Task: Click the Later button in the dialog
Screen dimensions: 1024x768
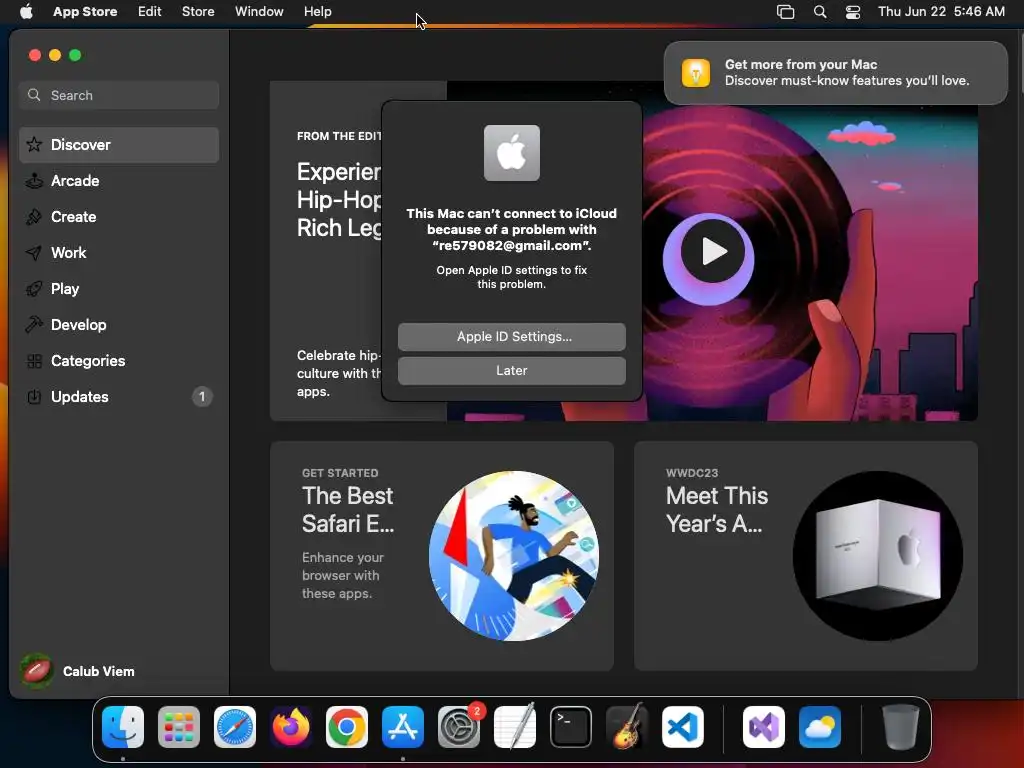Action: tap(511, 370)
